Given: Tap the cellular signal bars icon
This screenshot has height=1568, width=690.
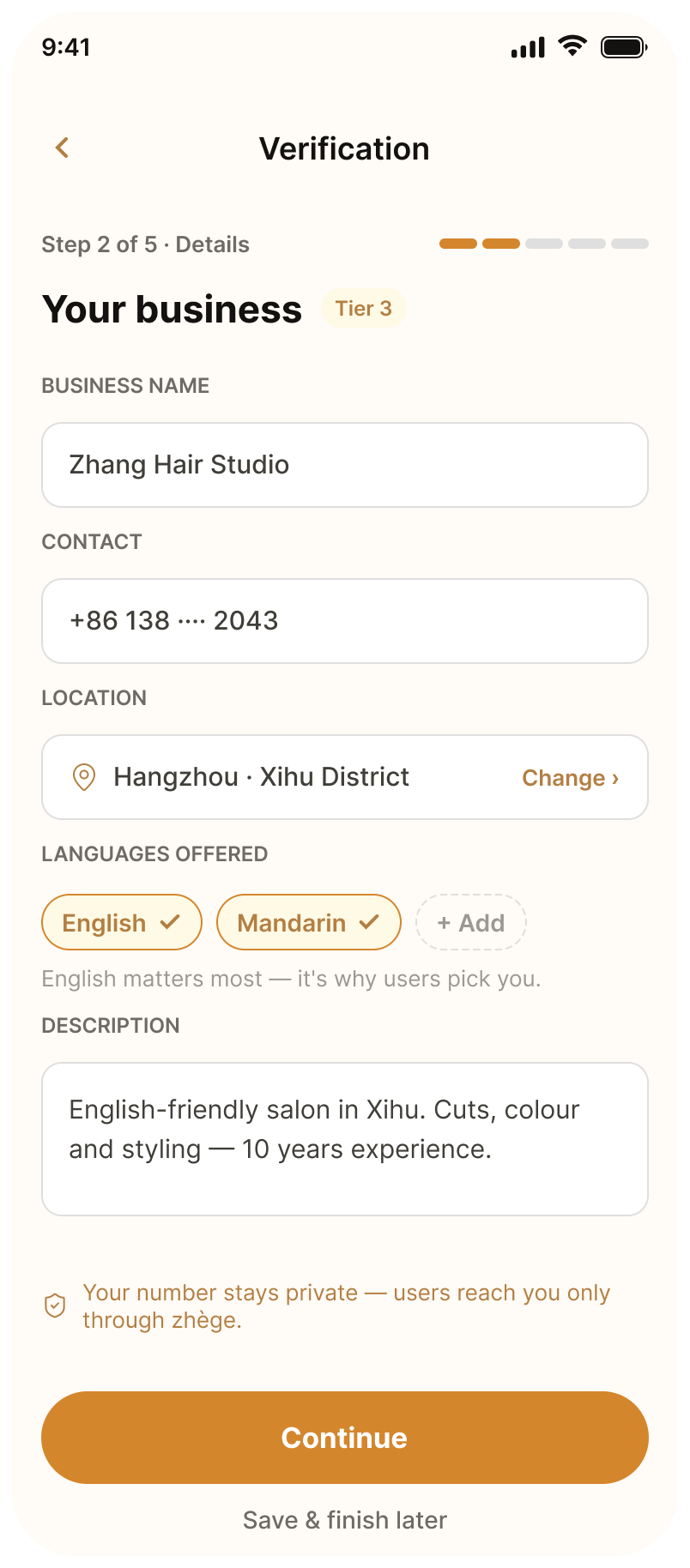Looking at the screenshot, I should (528, 47).
